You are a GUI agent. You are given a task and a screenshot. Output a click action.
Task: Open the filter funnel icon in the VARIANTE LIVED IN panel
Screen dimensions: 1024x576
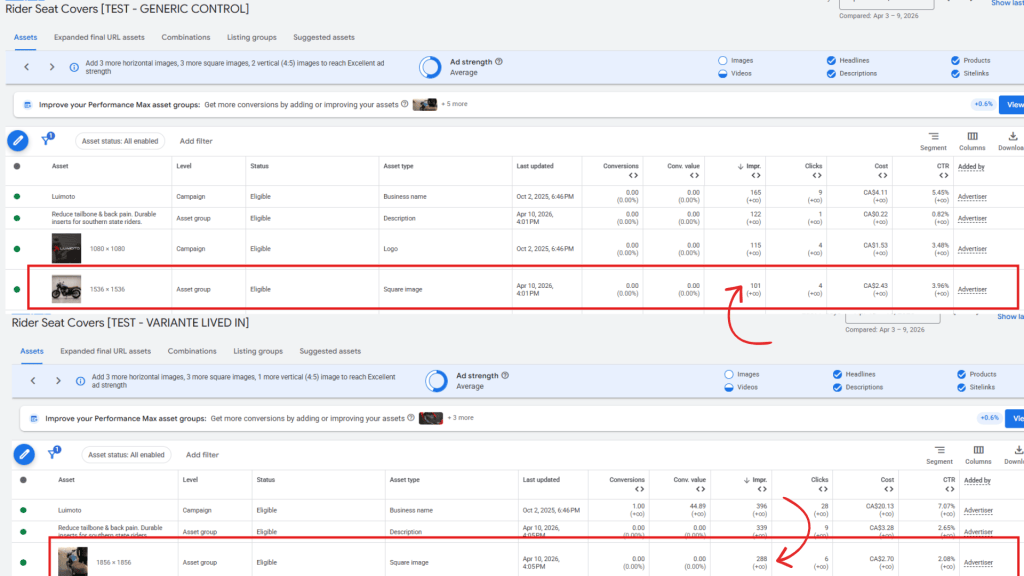click(54, 453)
